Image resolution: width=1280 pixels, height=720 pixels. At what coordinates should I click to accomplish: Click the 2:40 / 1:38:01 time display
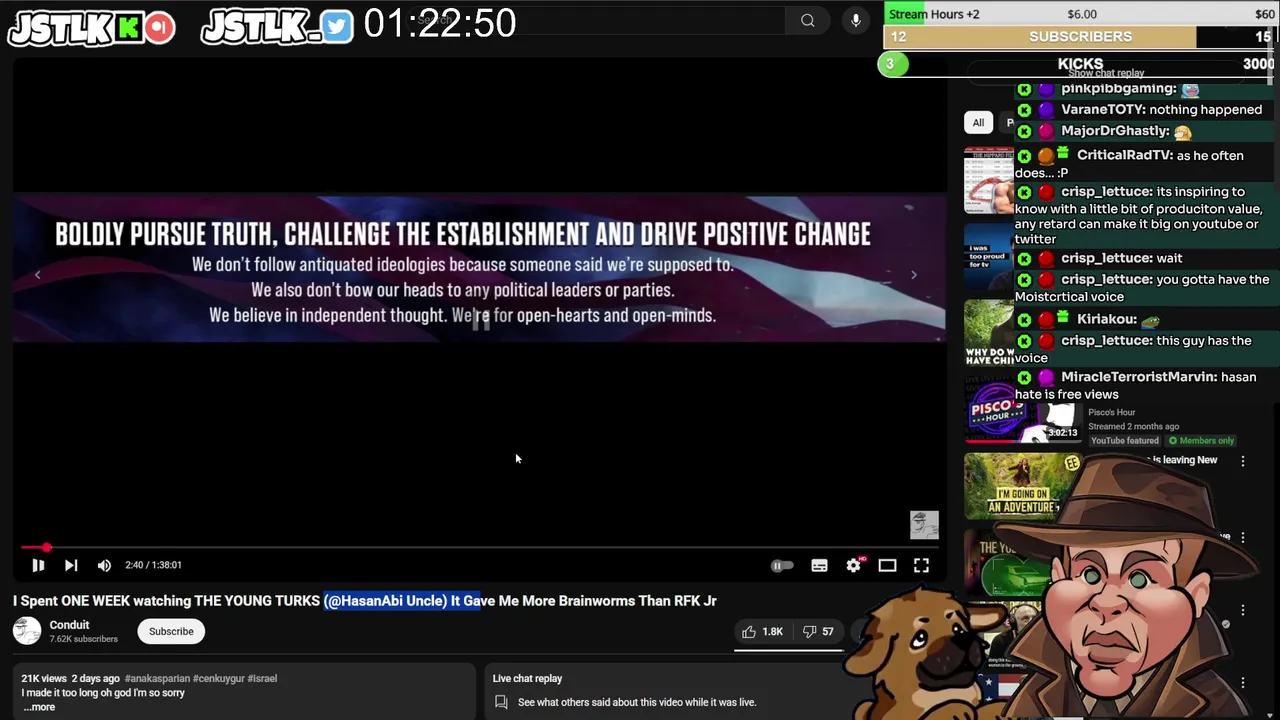153,565
